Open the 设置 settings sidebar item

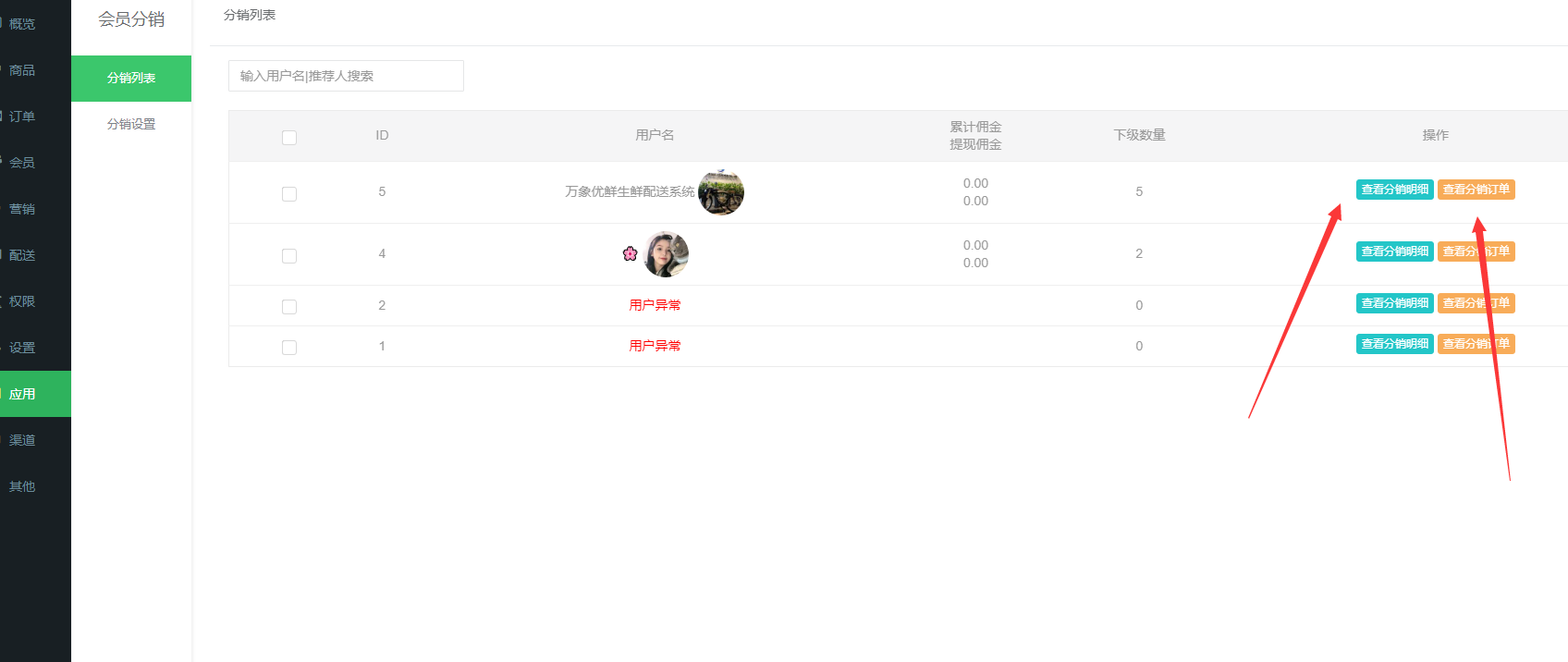[x=22, y=348]
